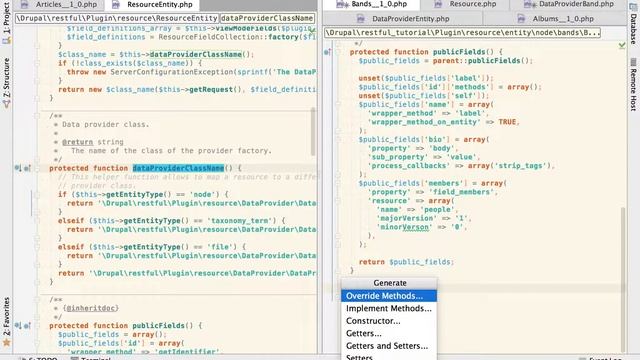
Task: Collapse the $public_fields['members'] array fold
Action: [338, 184]
